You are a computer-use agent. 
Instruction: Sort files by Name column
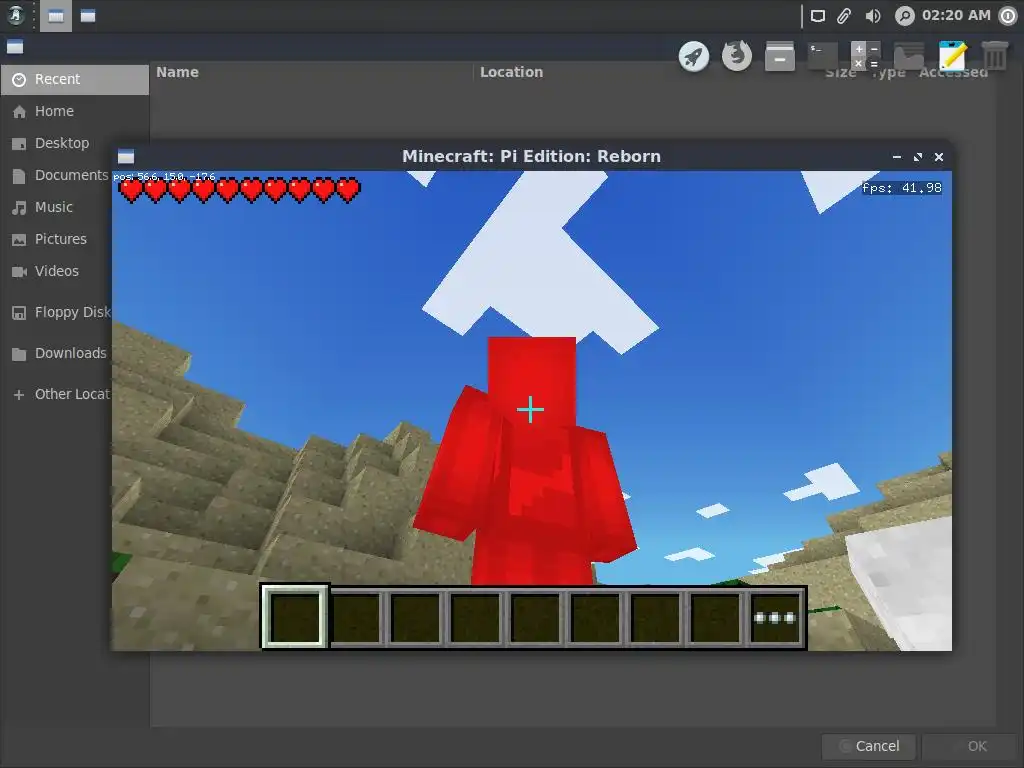click(x=312, y=72)
